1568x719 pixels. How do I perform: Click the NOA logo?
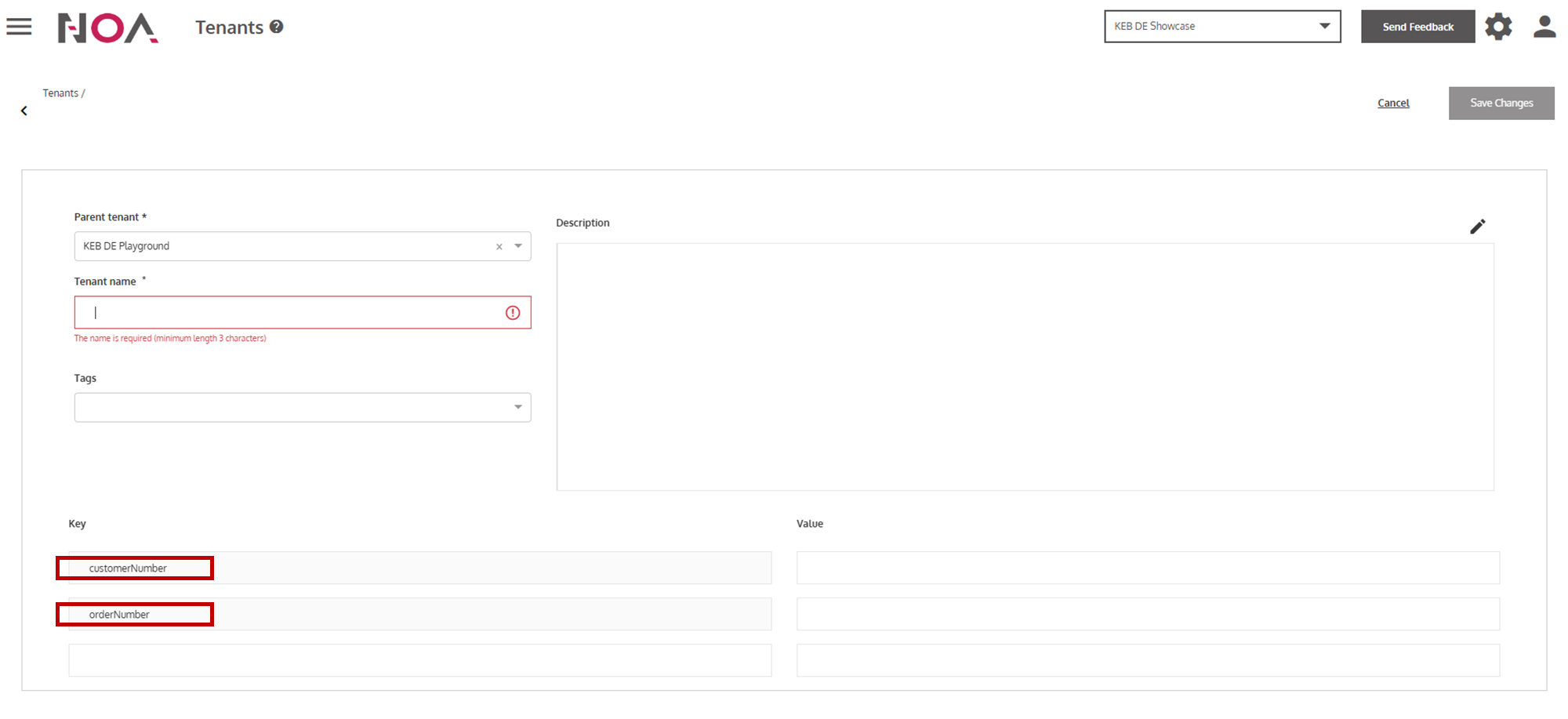tap(107, 28)
